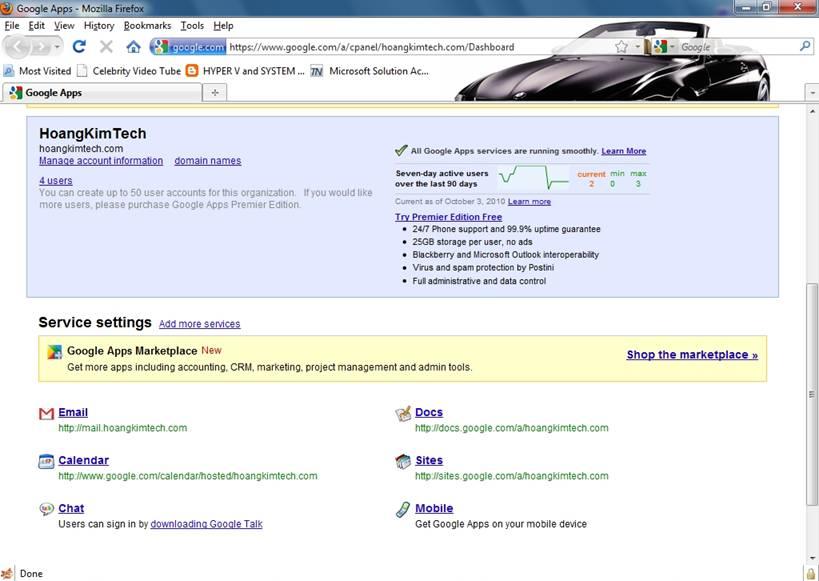Open the Help menu
The height and width of the screenshot is (581, 819).
pos(223,26)
